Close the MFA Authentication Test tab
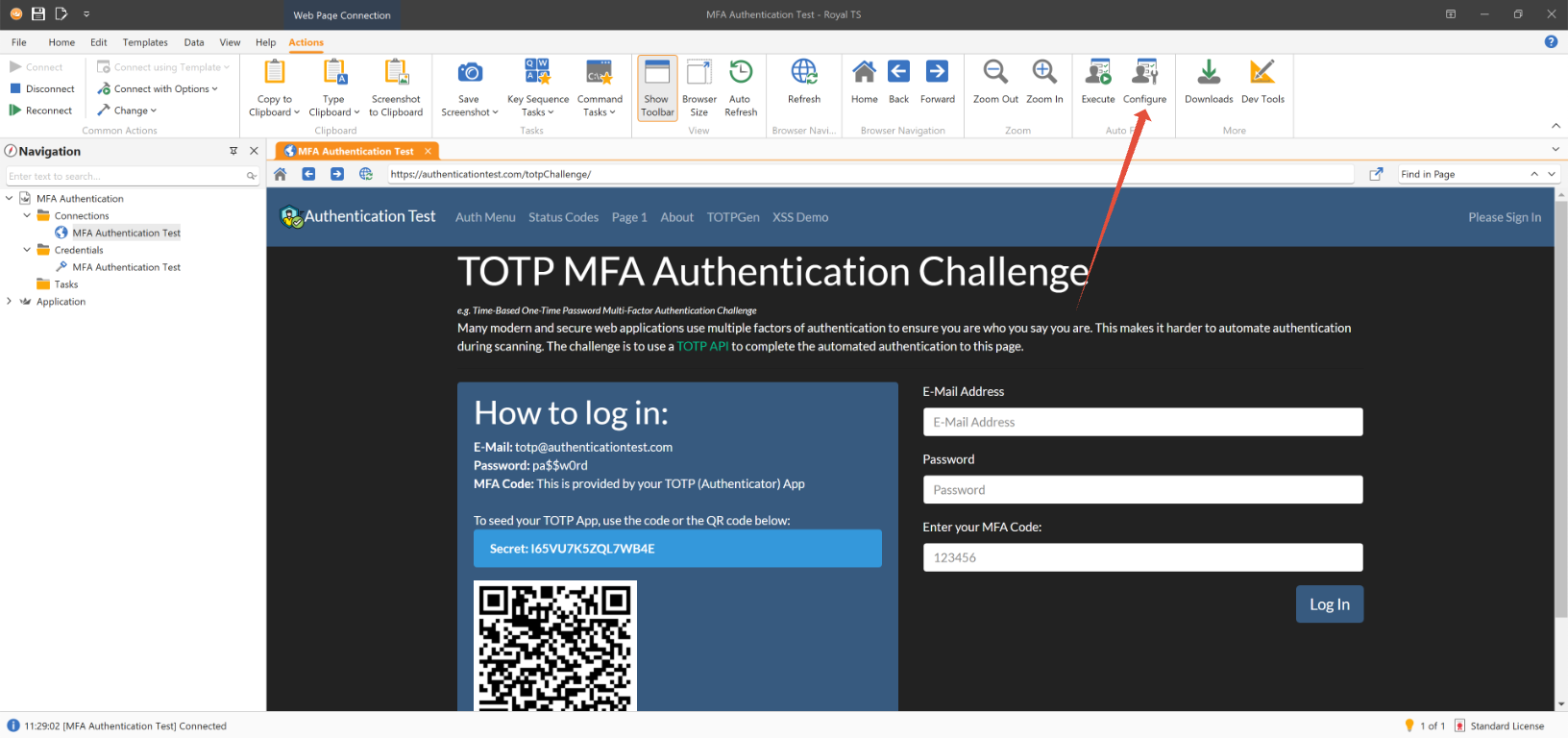Viewport: 1568px width, 738px height. [x=428, y=151]
